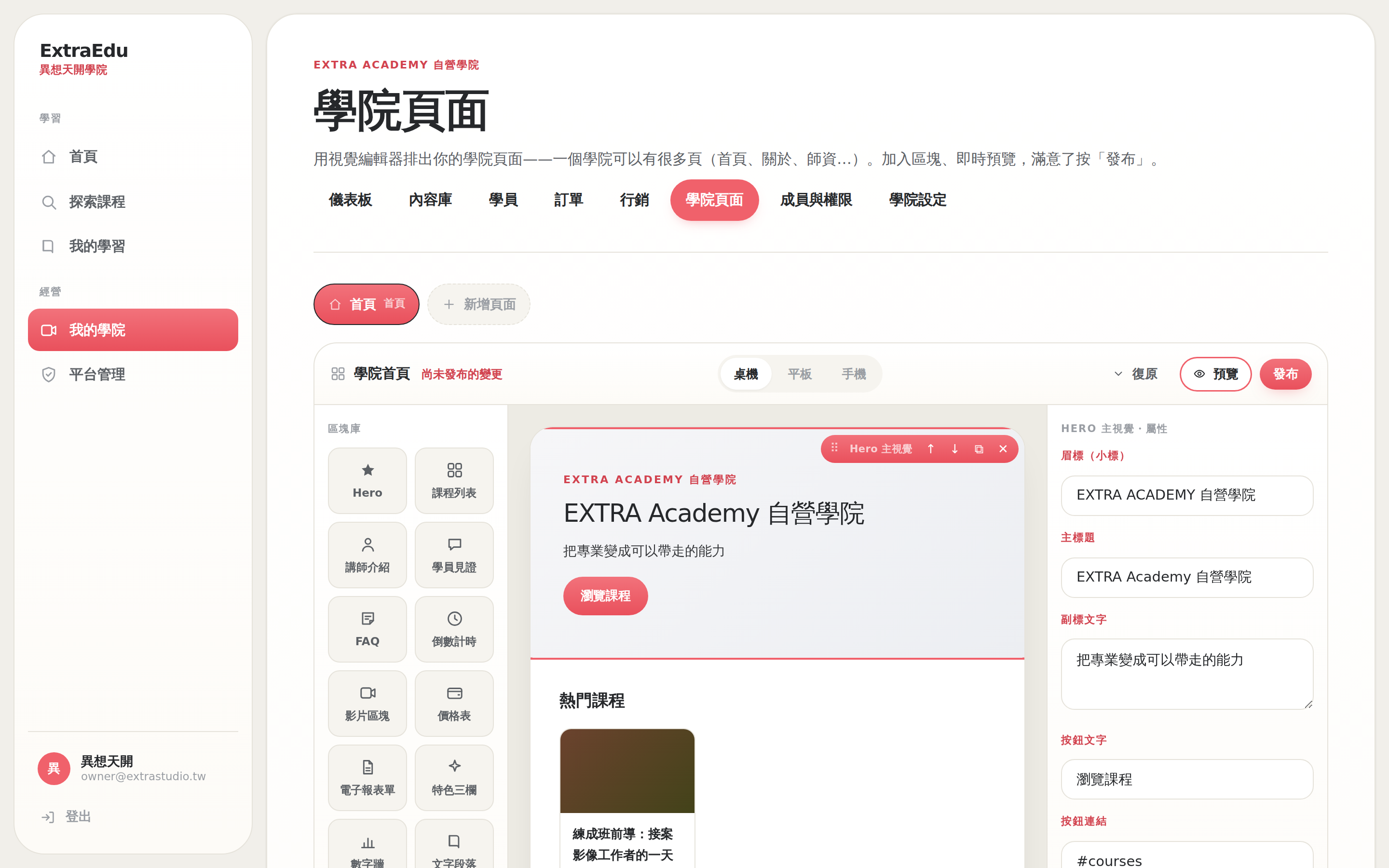Click the 熱門課程 section heading
The image size is (1389, 868).
point(592,700)
